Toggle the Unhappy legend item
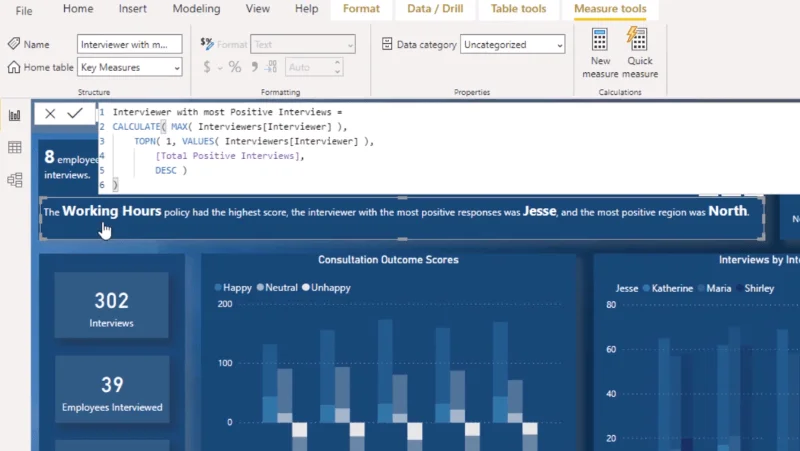 (x=326, y=288)
